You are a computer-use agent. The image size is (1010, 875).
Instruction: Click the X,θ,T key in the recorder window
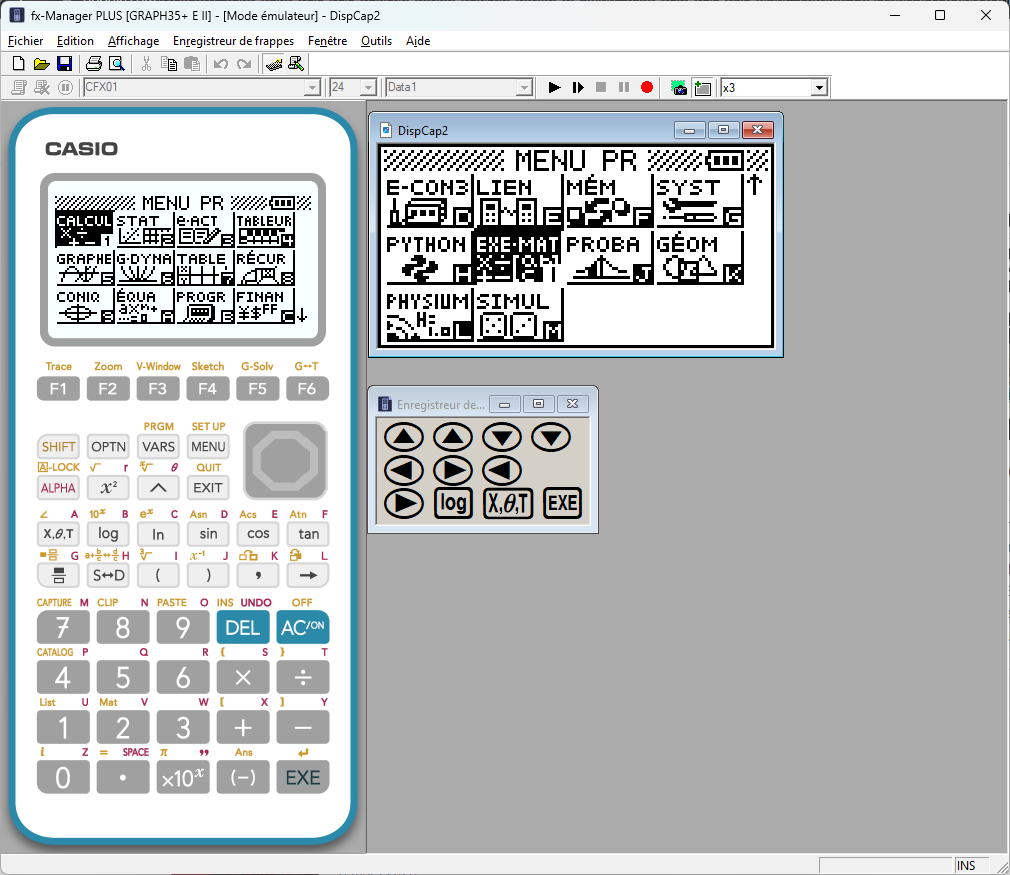click(508, 503)
